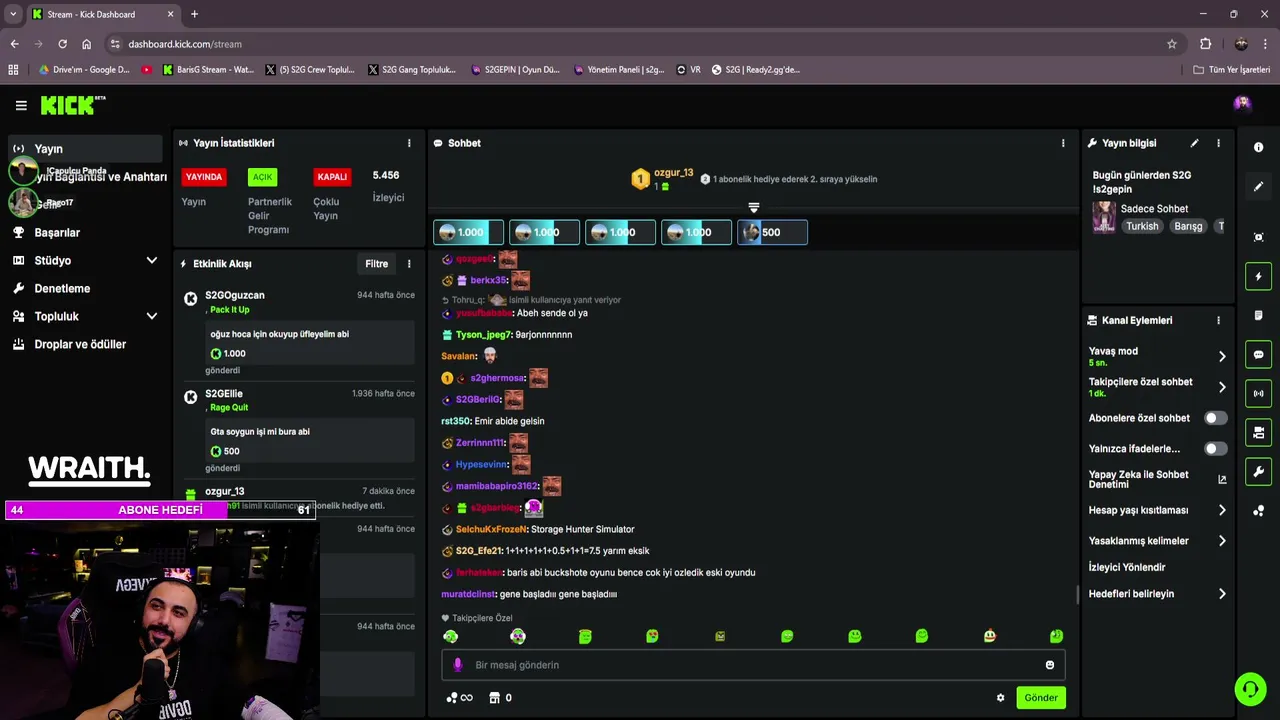Open the info icon in right rail
Viewport: 1280px width, 720px height.
coord(1258,147)
